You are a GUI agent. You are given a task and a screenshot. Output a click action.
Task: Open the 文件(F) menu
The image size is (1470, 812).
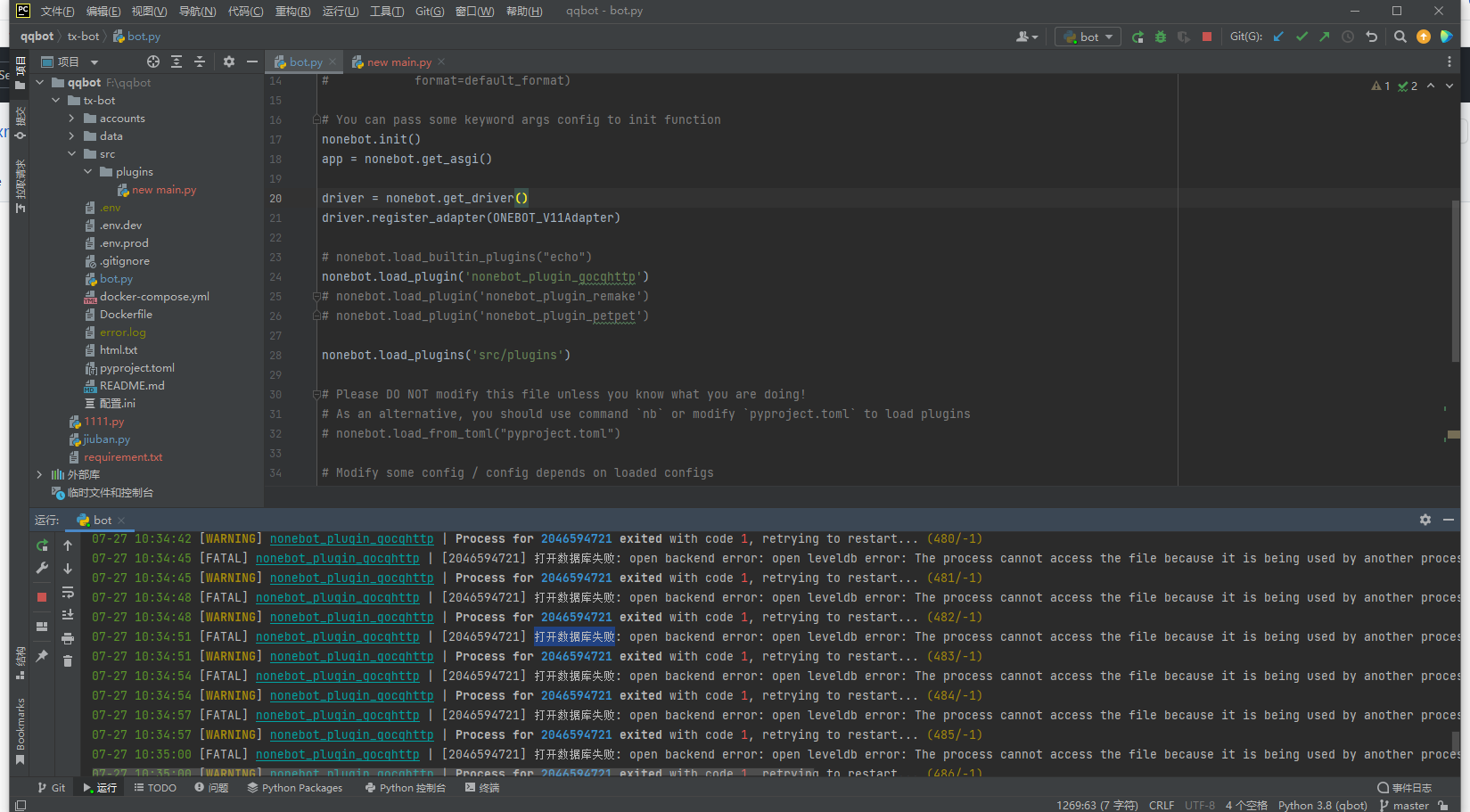point(57,12)
